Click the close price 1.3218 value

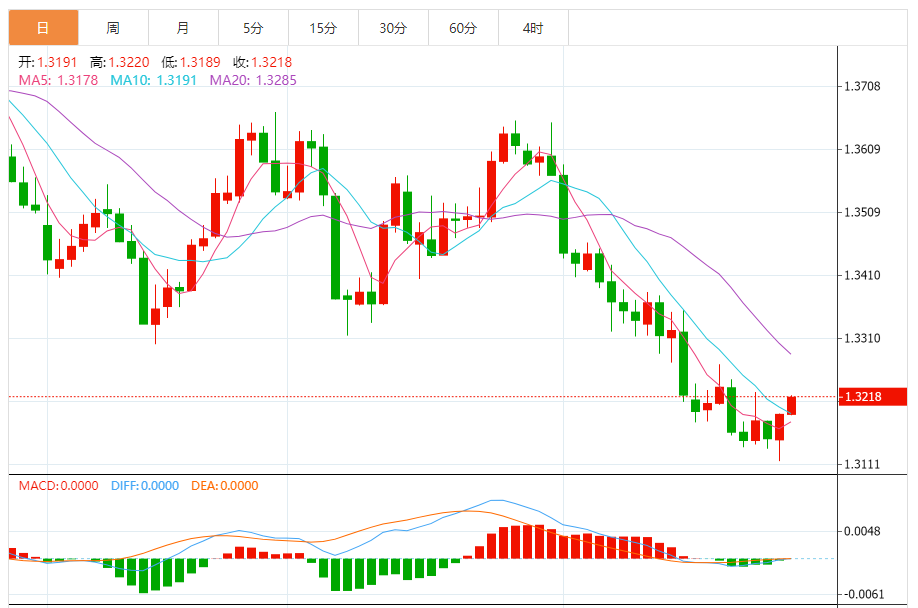pyautogui.click(x=272, y=62)
